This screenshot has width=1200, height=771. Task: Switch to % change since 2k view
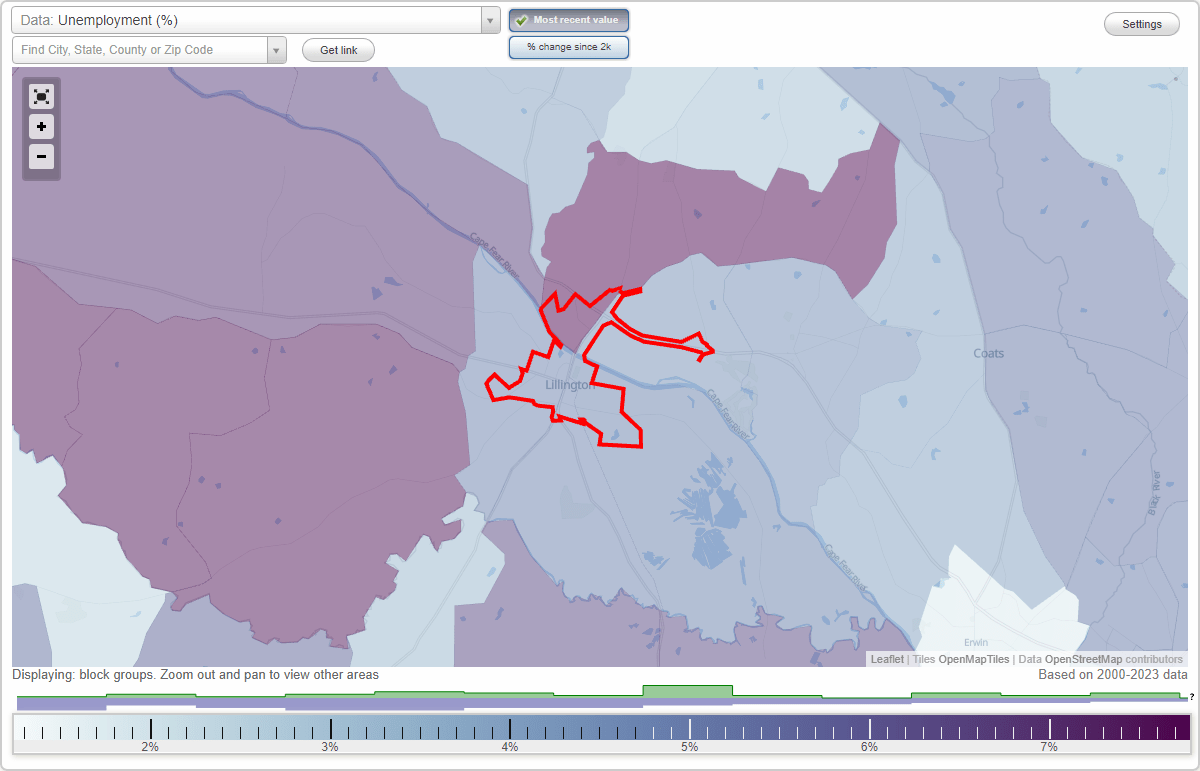pyautogui.click(x=569, y=47)
